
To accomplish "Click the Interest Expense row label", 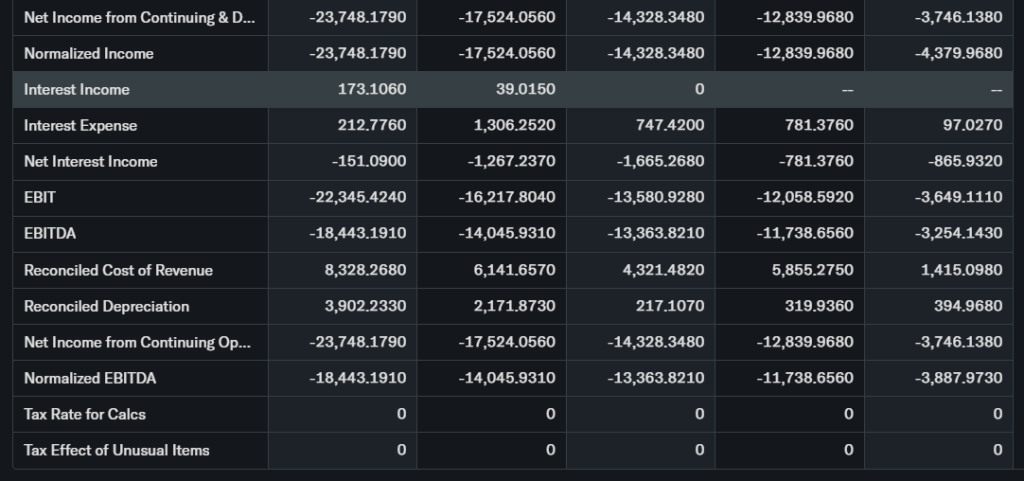I will [81, 125].
